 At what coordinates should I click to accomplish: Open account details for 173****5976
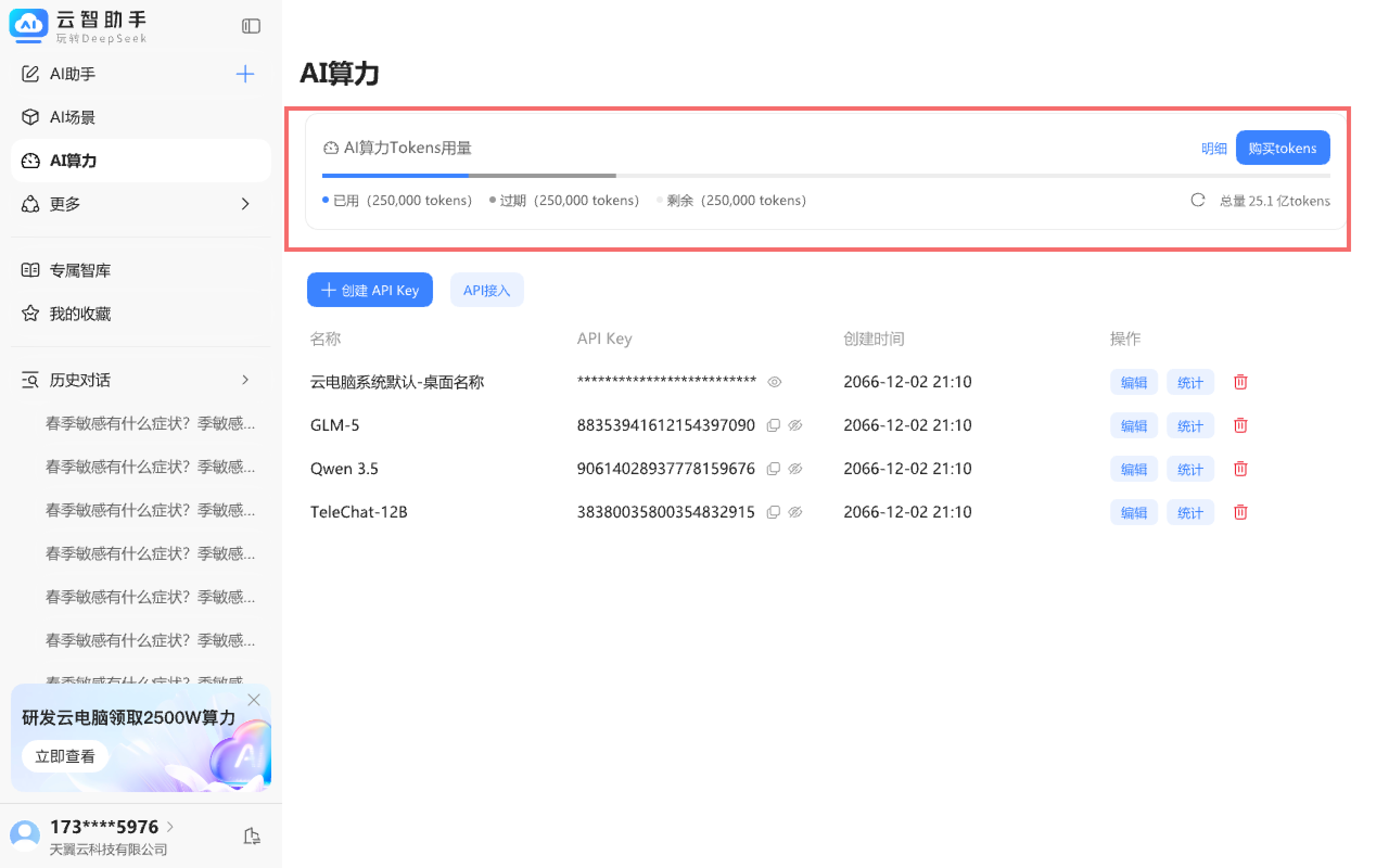coord(105,827)
